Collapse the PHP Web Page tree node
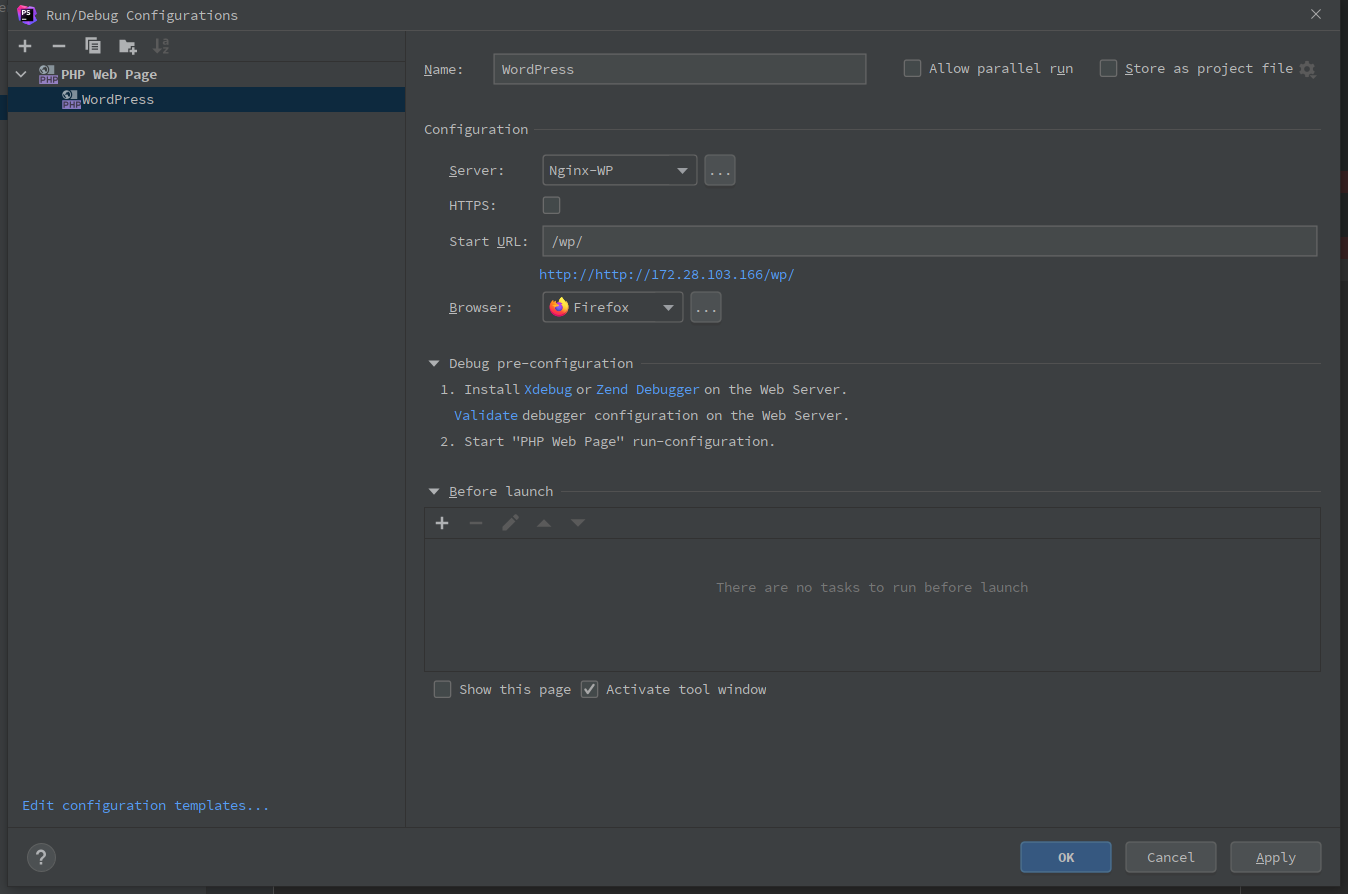The width and height of the screenshot is (1348, 894). click(21, 75)
